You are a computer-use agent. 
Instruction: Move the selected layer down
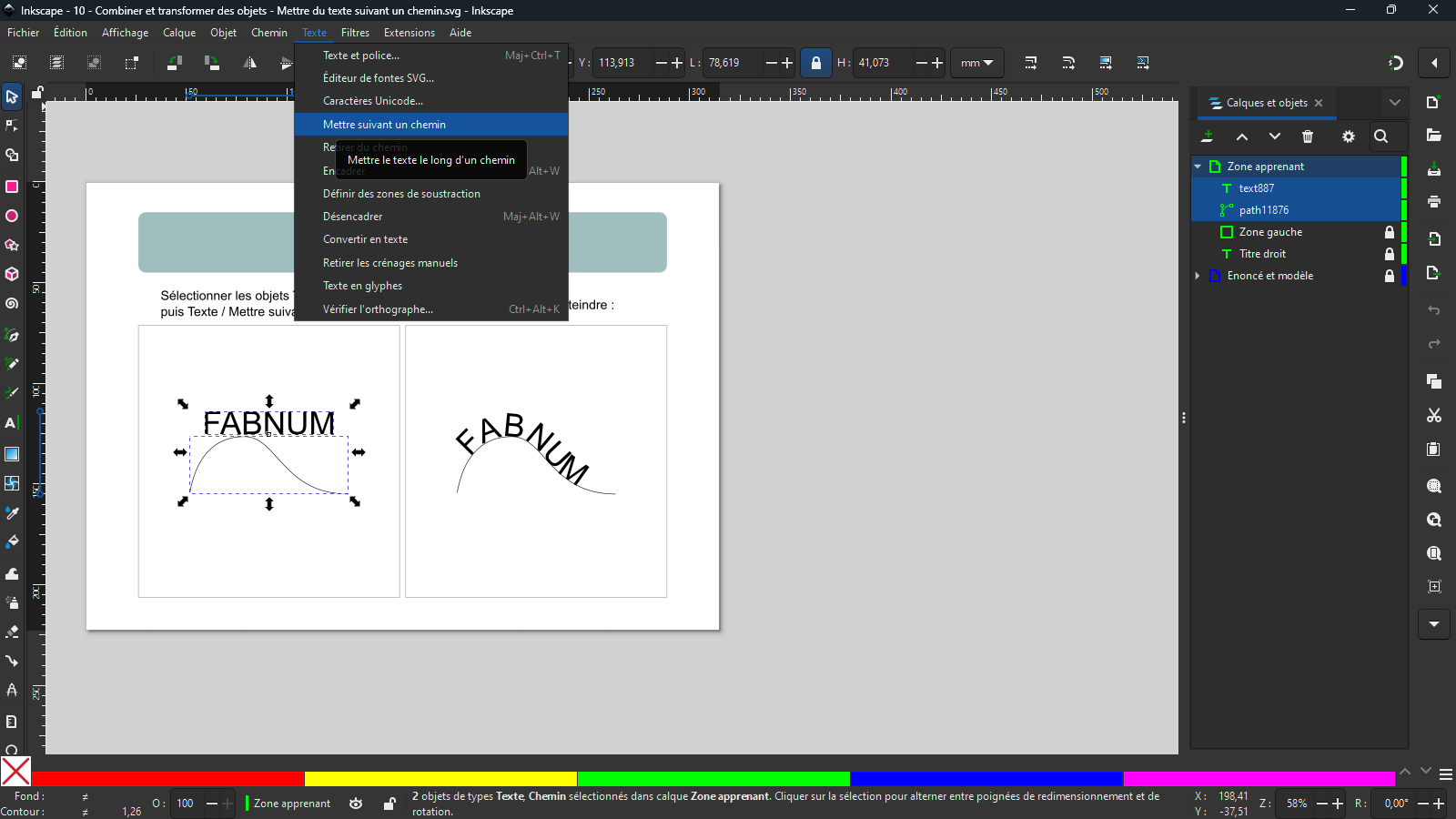[x=1275, y=136]
